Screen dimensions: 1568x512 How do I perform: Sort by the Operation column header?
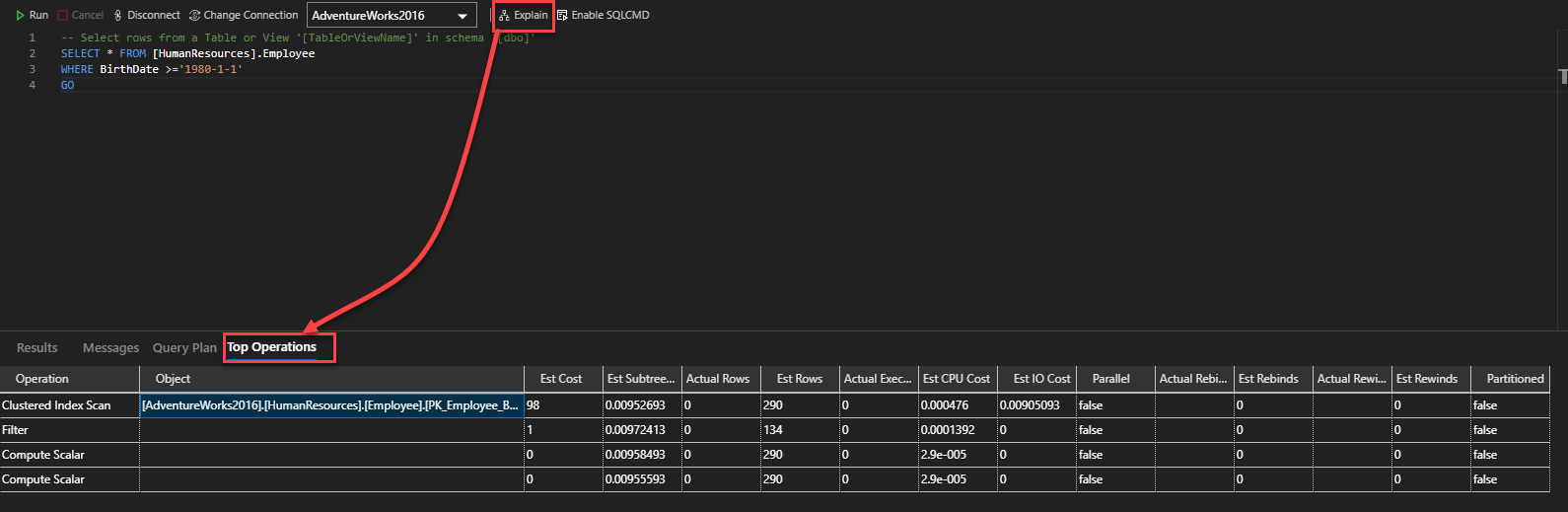(x=42, y=379)
